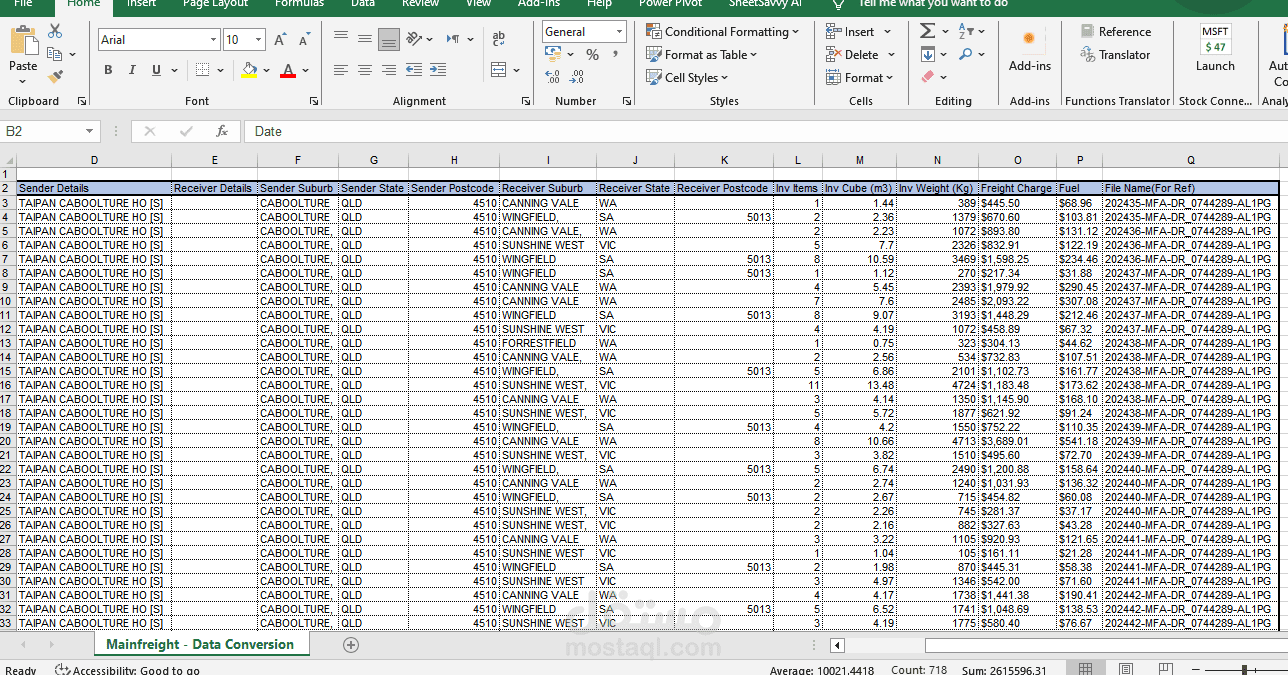
Task: Switch to the Formulas ribbon tab
Action: (x=299, y=4)
